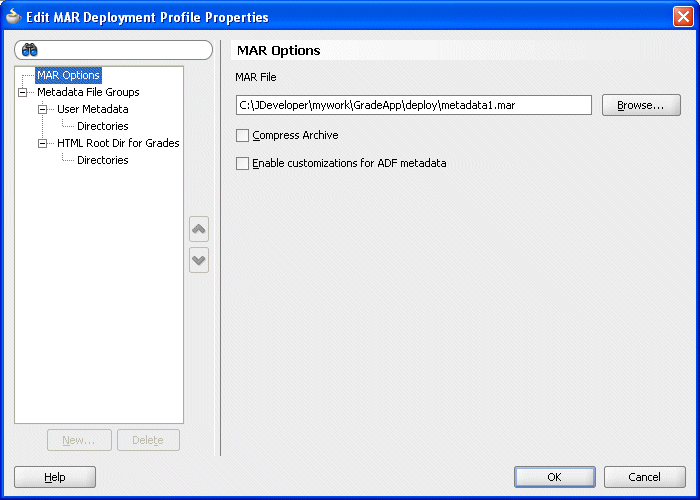Enable the Compress Archive checkbox
Image resolution: width=700 pixels, height=500 pixels.
click(242, 136)
